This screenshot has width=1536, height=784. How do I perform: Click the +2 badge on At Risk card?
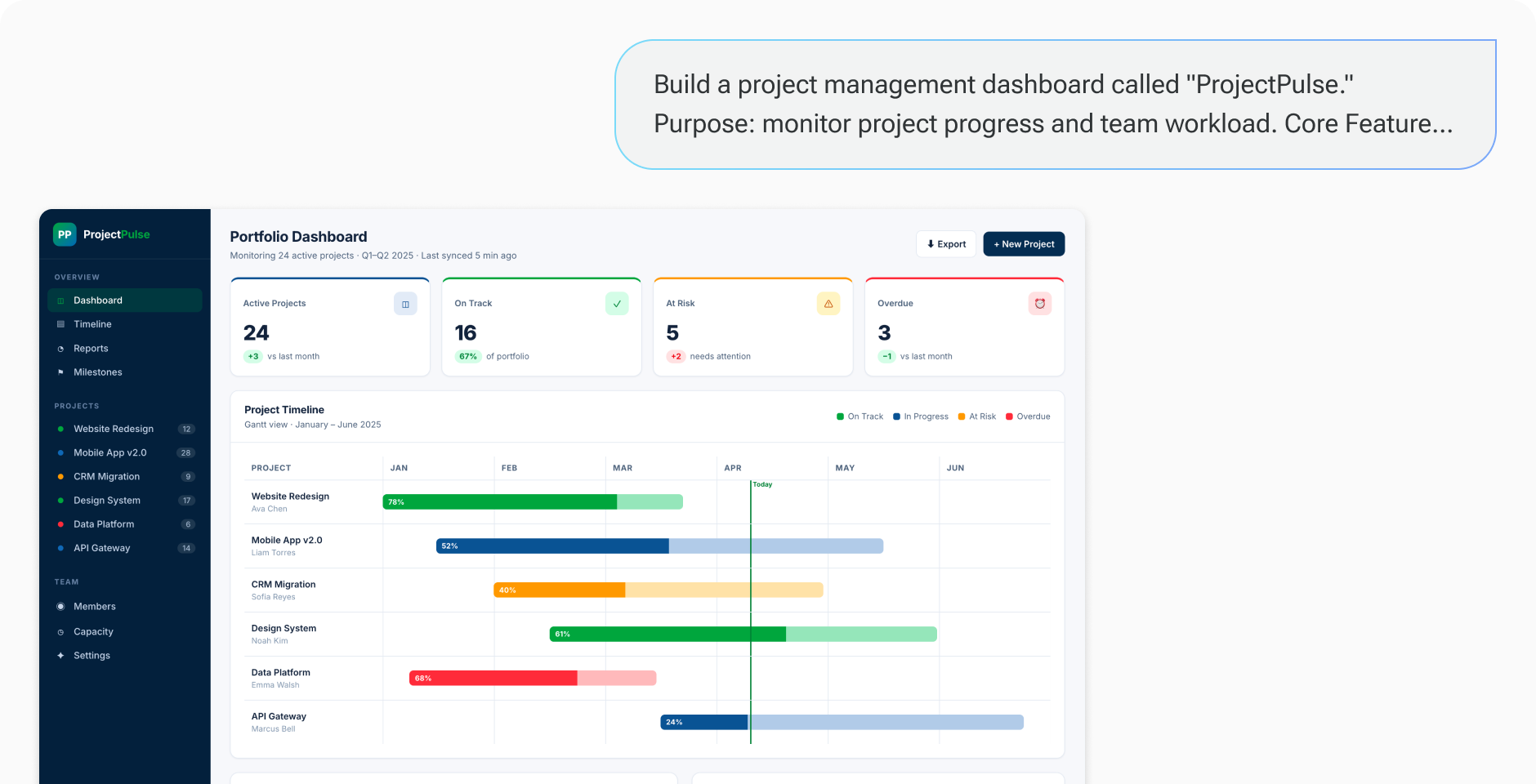tap(676, 357)
